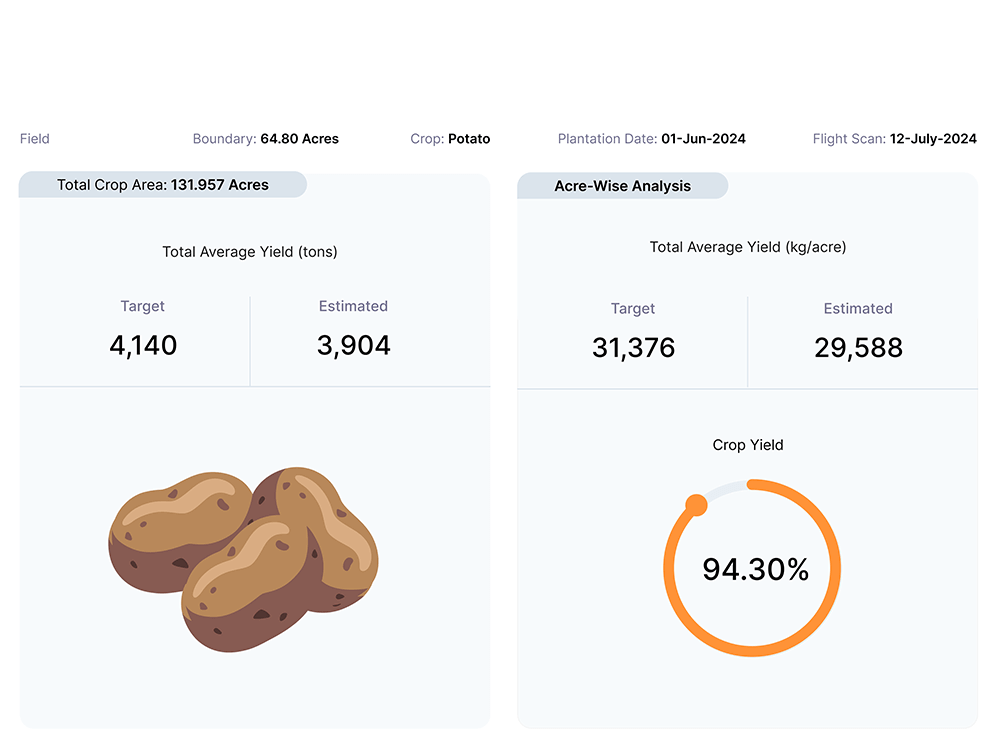Select the Acre-Wise Analysis tab
The height and width of the screenshot is (749, 1000).
tap(622, 186)
